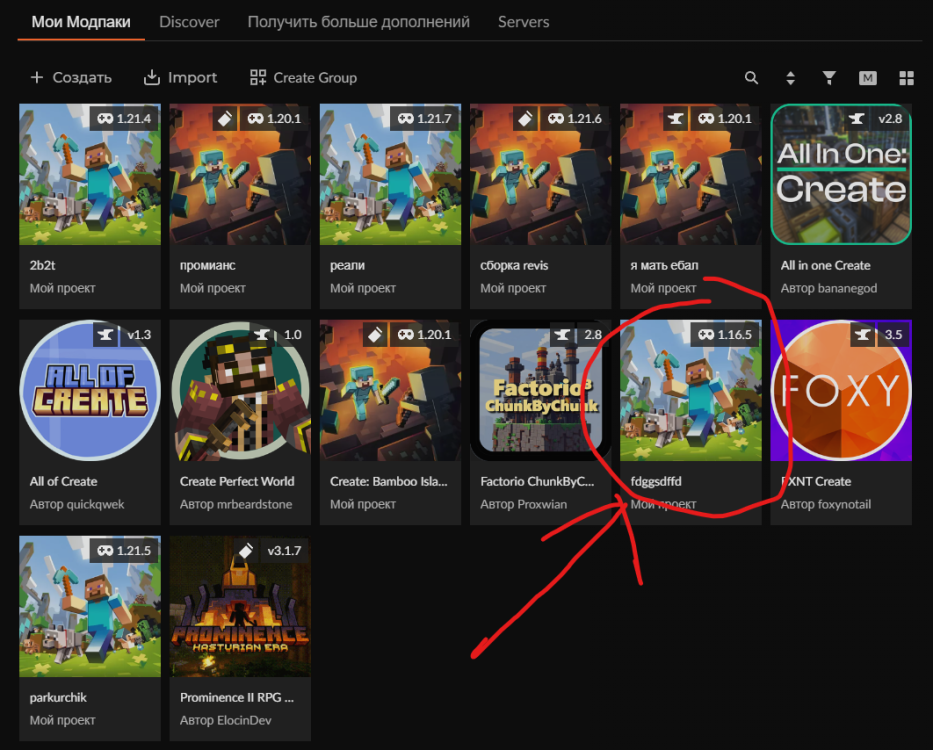The width and height of the screenshot is (933, 750).
Task: Click the title text промианс
Action: tap(208, 266)
